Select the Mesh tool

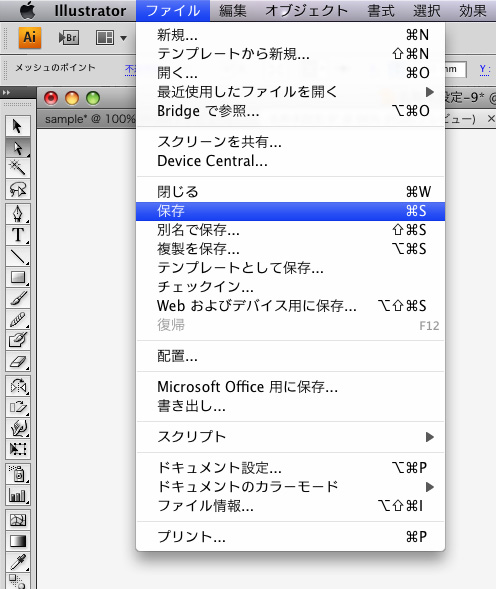[x=18, y=520]
